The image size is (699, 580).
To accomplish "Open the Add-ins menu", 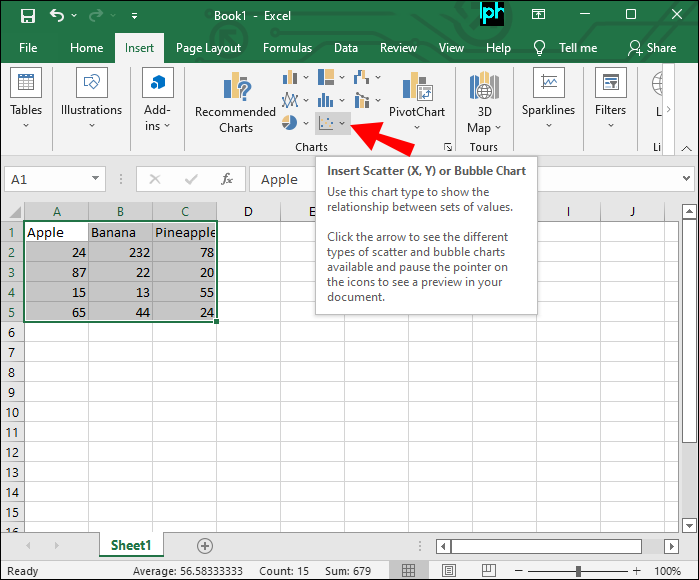I will 157,99.
